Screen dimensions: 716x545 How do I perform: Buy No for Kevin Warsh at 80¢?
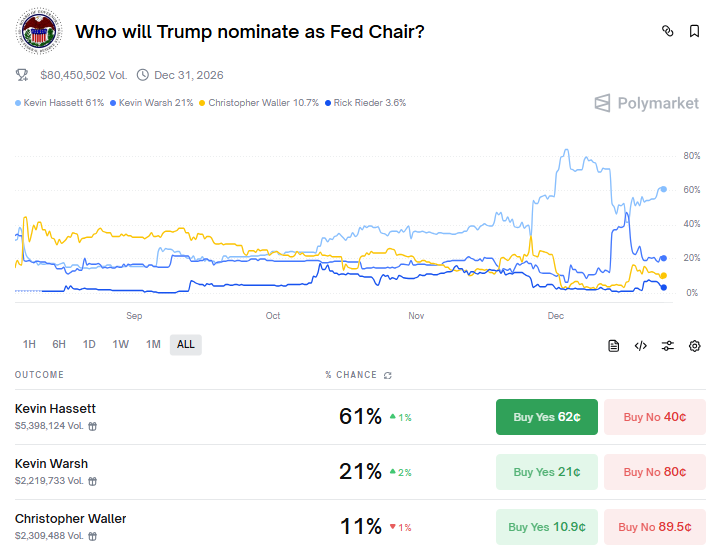click(x=655, y=472)
